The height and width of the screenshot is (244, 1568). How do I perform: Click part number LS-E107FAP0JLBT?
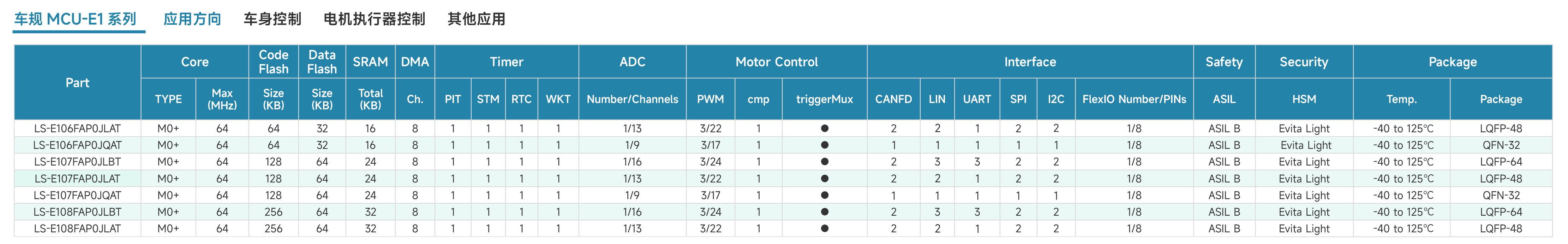[x=77, y=162]
